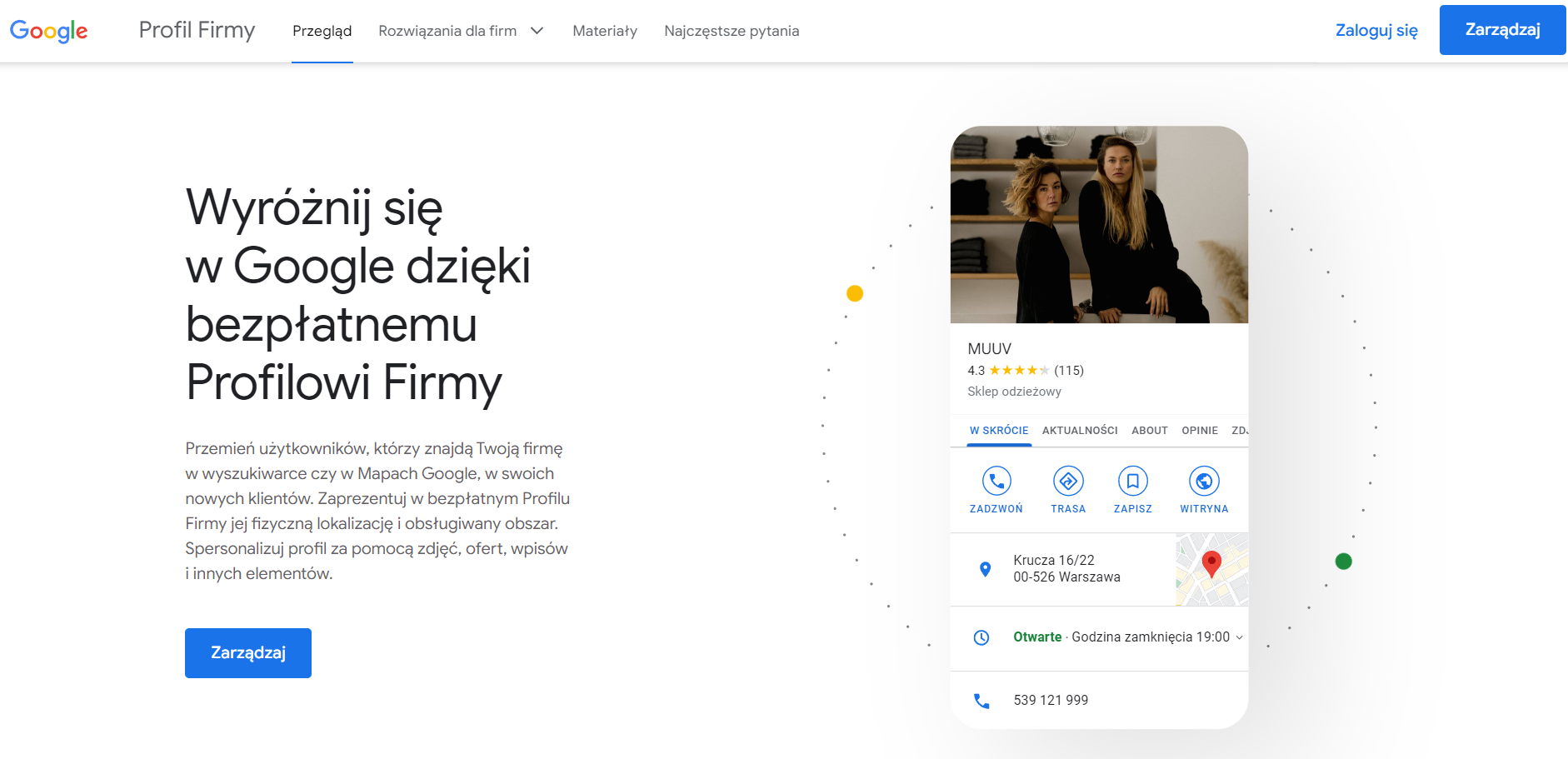Expand the Rozwiązania dla firm dropdown
Screen dimensions: 1568x759
tap(461, 31)
